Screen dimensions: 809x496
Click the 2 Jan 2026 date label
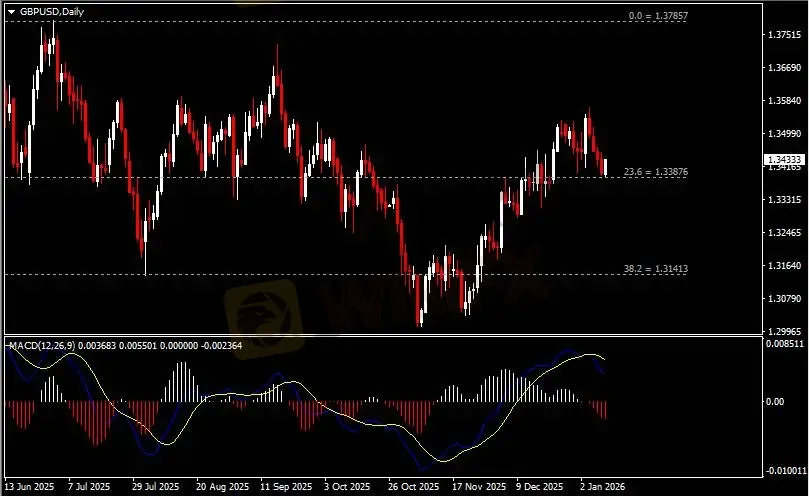(x=602, y=487)
